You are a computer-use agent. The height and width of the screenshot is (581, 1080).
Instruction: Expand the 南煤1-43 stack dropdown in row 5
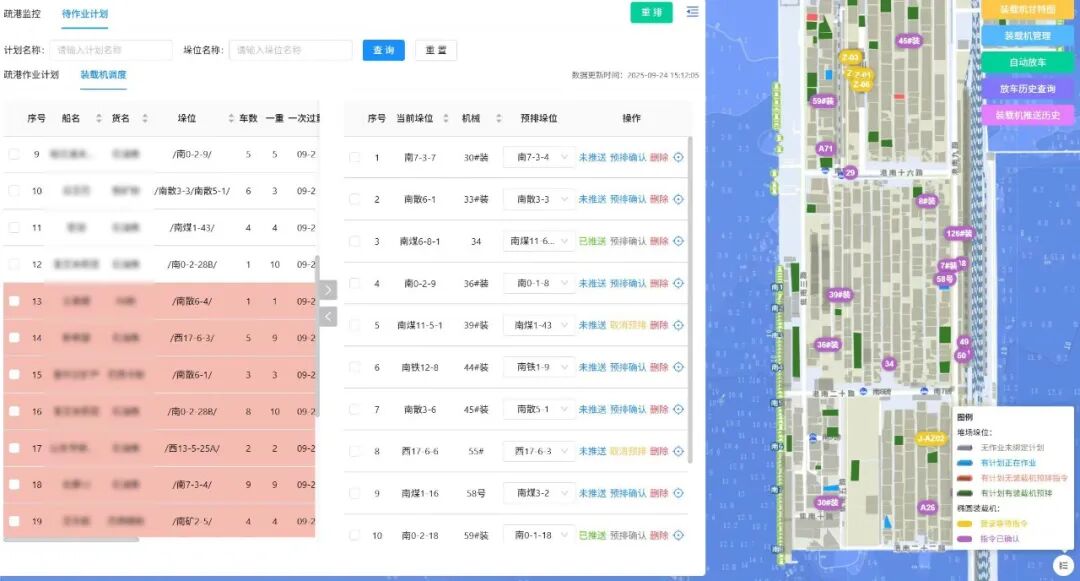[539, 325]
